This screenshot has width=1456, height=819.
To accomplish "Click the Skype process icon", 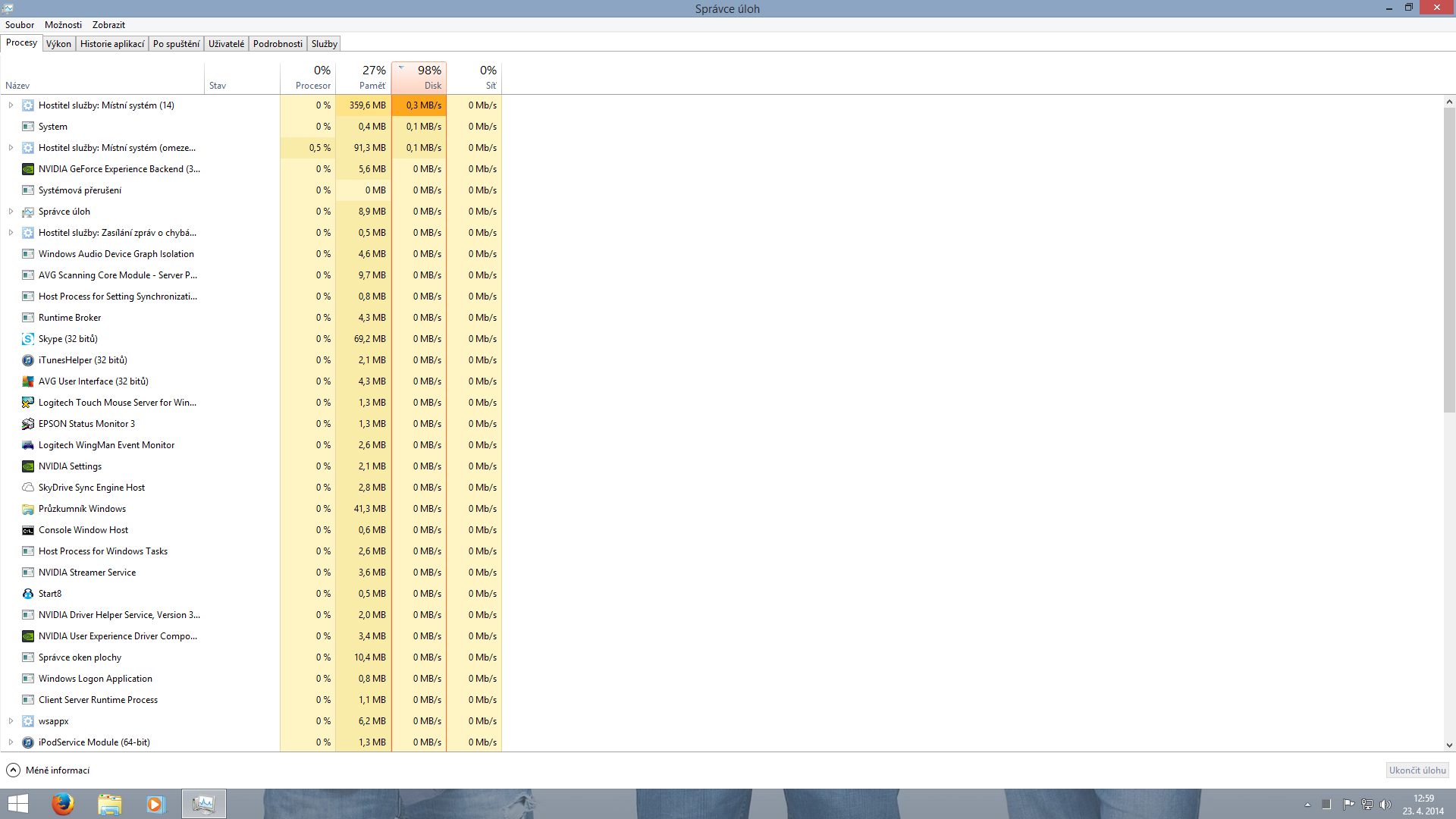I will click(28, 339).
